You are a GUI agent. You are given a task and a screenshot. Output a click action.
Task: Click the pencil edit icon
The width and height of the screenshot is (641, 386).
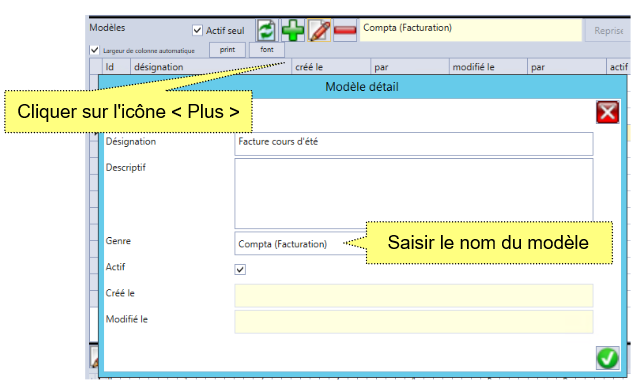(x=319, y=30)
